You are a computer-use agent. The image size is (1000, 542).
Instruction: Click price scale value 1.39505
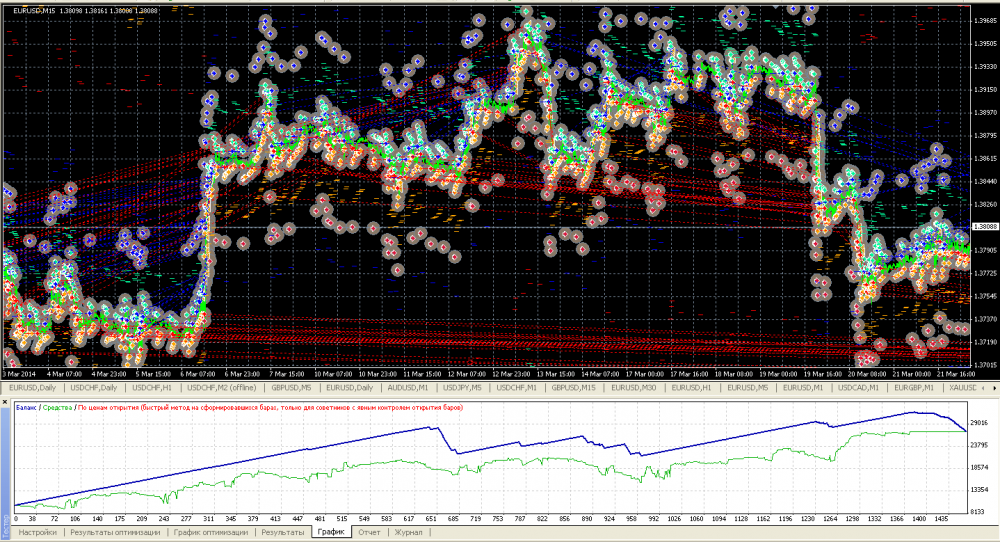click(x=985, y=44)
